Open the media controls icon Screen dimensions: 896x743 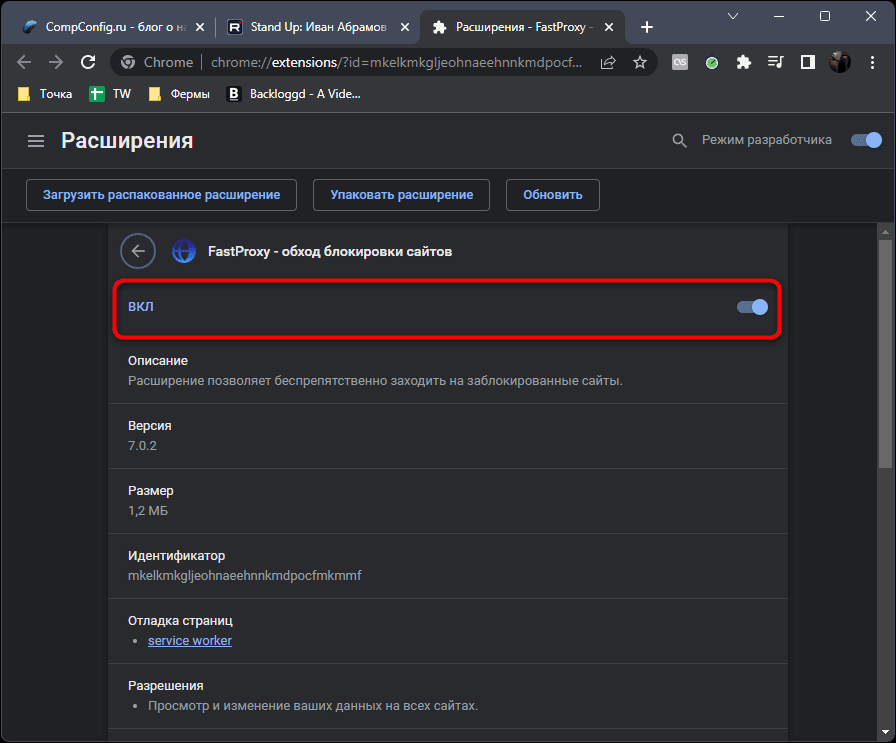[x=775, y=62]
